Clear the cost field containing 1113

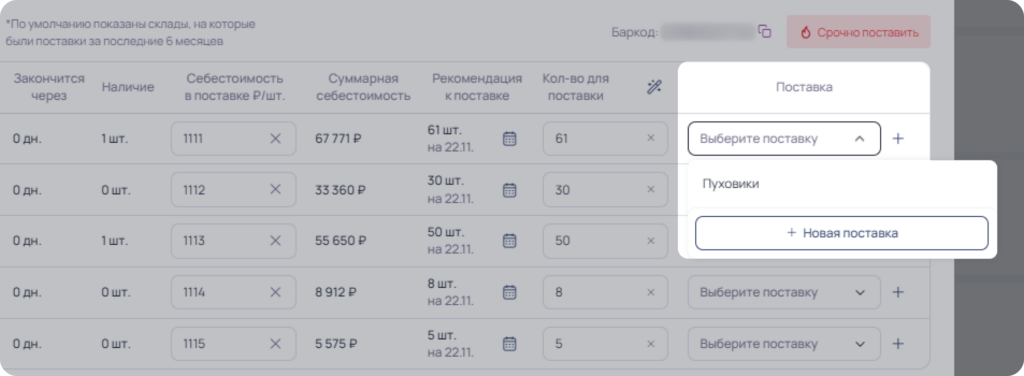pyautogui.click(x=275, y=241)
